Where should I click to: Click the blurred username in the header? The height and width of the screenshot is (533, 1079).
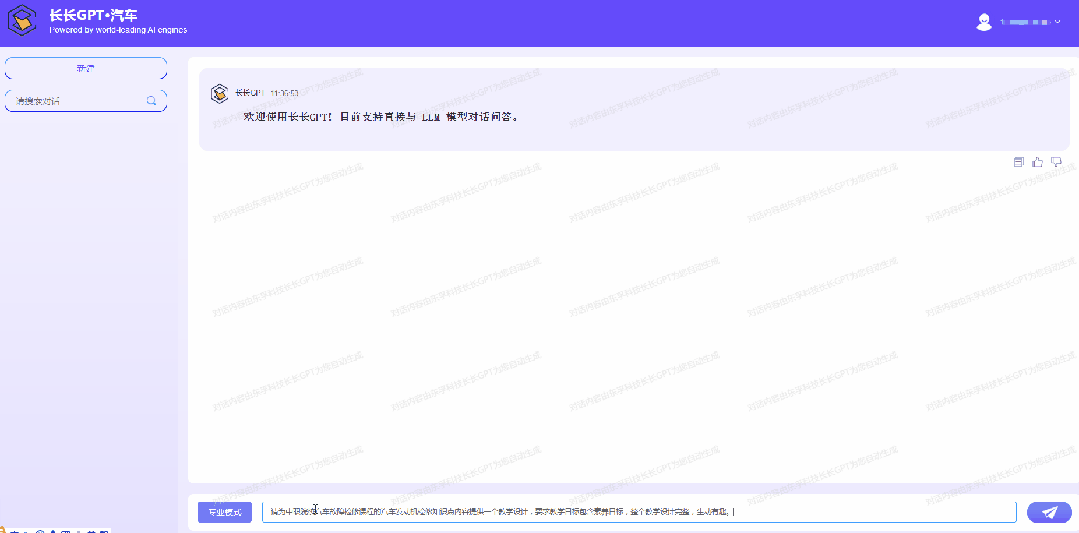(x=1025, y=22)
